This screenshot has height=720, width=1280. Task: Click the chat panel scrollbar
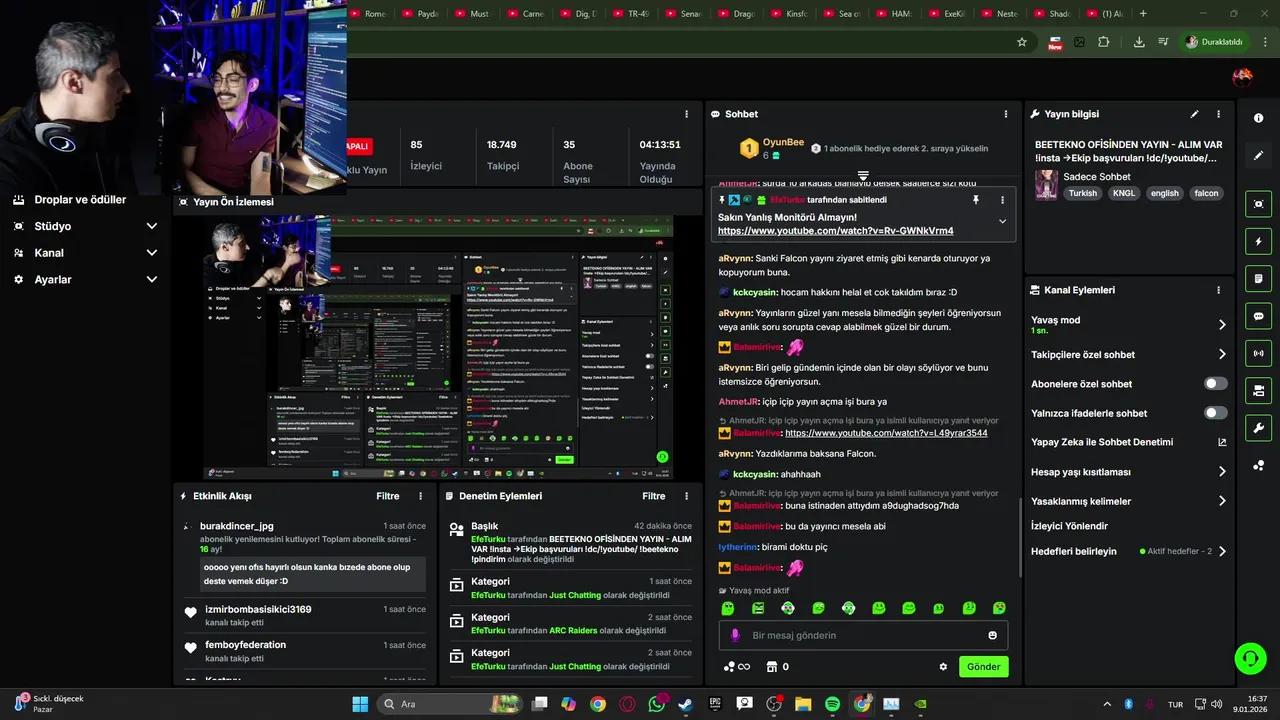tap(1019, 538)
